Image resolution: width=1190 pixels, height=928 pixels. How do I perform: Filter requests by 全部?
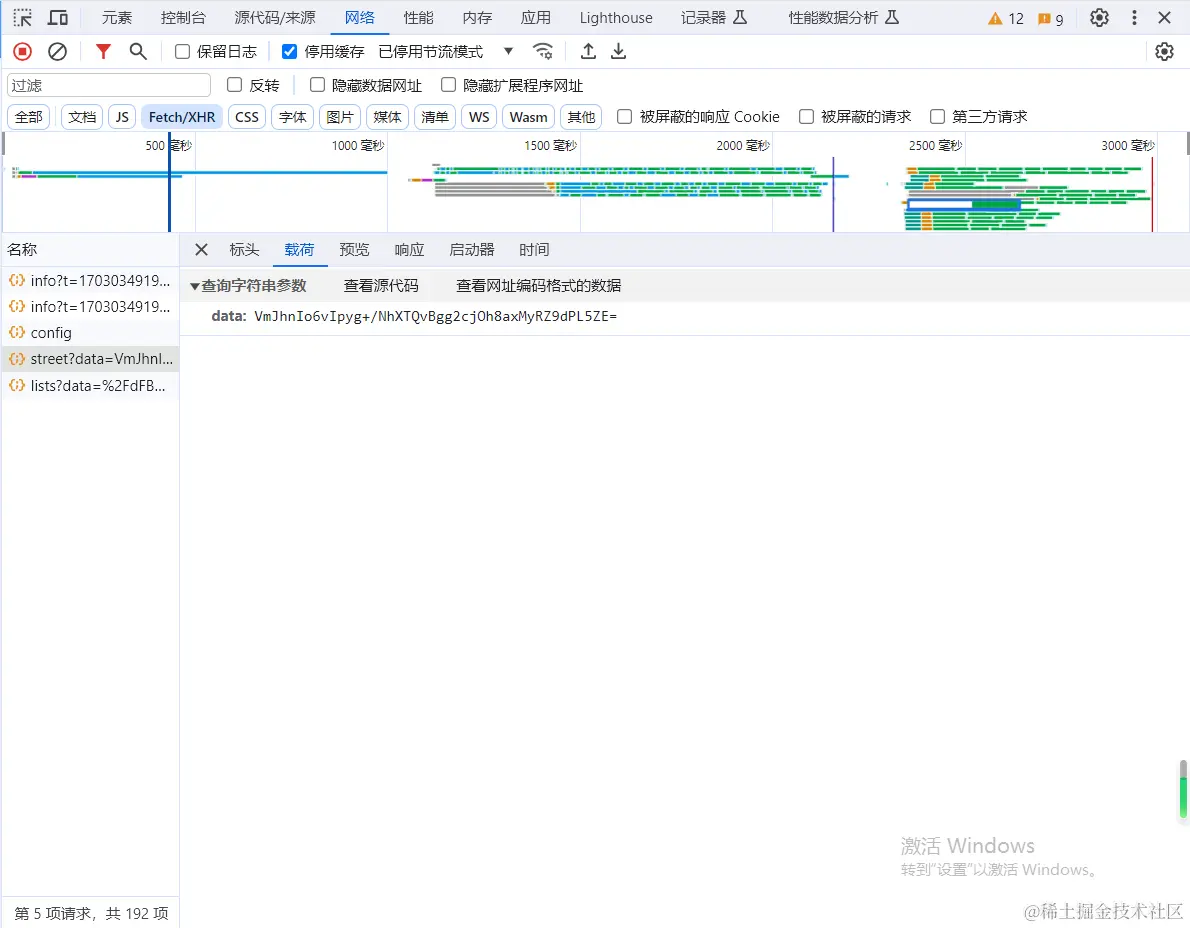(x=28, y=117)
